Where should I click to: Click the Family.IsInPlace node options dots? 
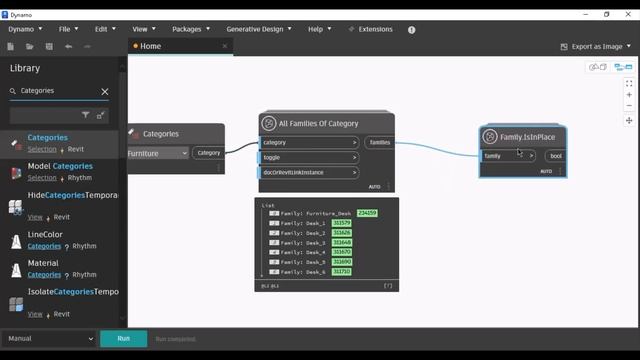coord(560,171)
